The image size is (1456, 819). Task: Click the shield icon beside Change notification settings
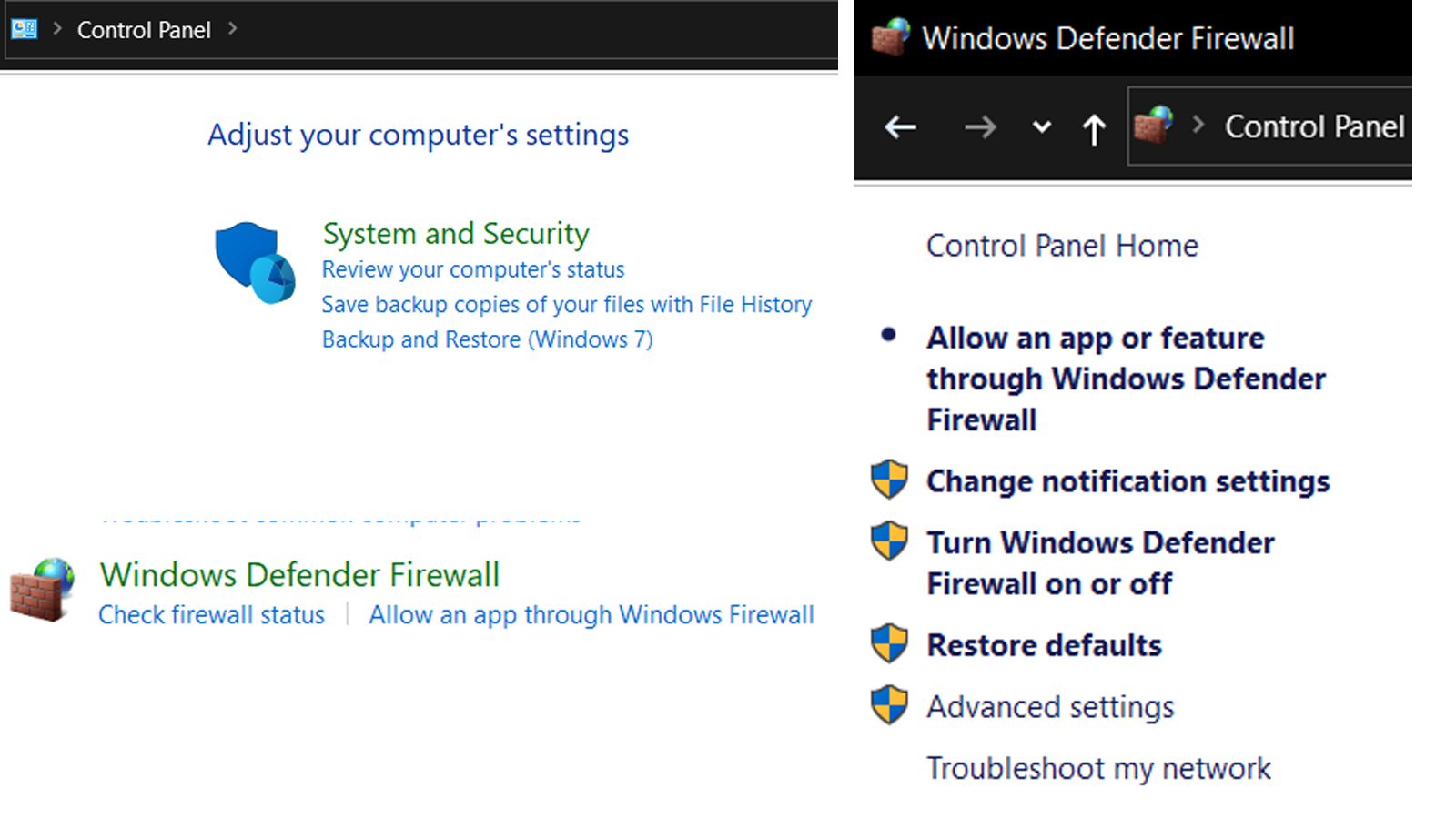coord(889,480)
